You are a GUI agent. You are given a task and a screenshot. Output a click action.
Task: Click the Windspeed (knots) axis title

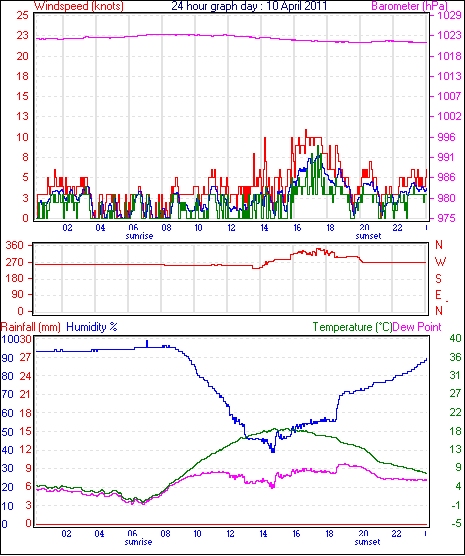tap(79, 6)
